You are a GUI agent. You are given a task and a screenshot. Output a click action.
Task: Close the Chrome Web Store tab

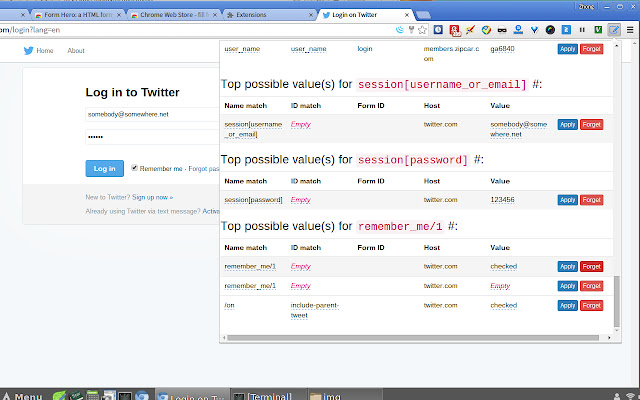(215, 15)
